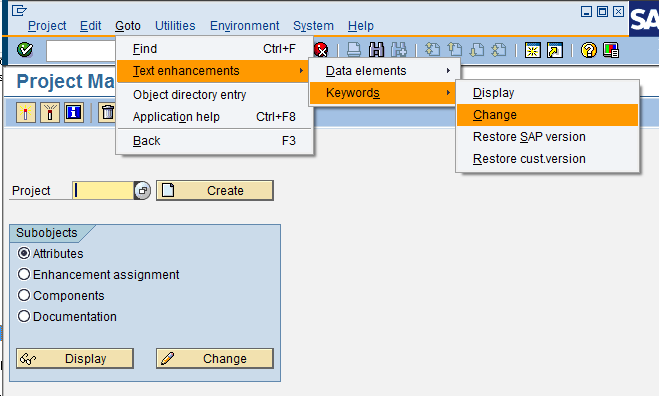This screenshot has height=396, width=659.
Task: Choose Find in the Goto menu
Action: [x=214, y=49]
